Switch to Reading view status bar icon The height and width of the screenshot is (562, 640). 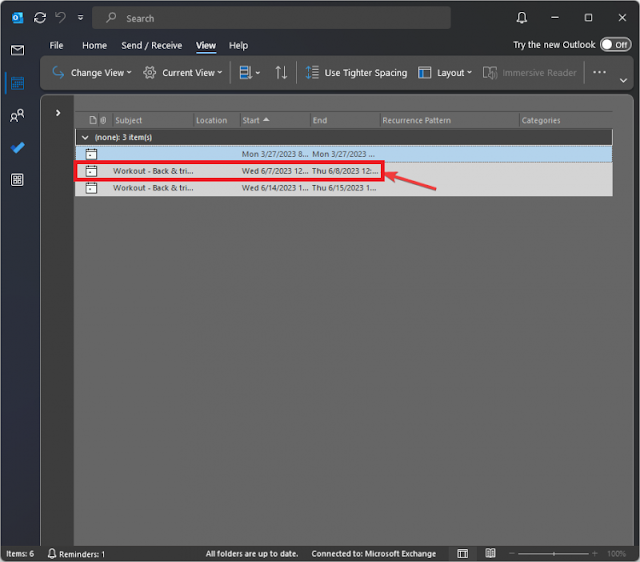tap(490, 553)
